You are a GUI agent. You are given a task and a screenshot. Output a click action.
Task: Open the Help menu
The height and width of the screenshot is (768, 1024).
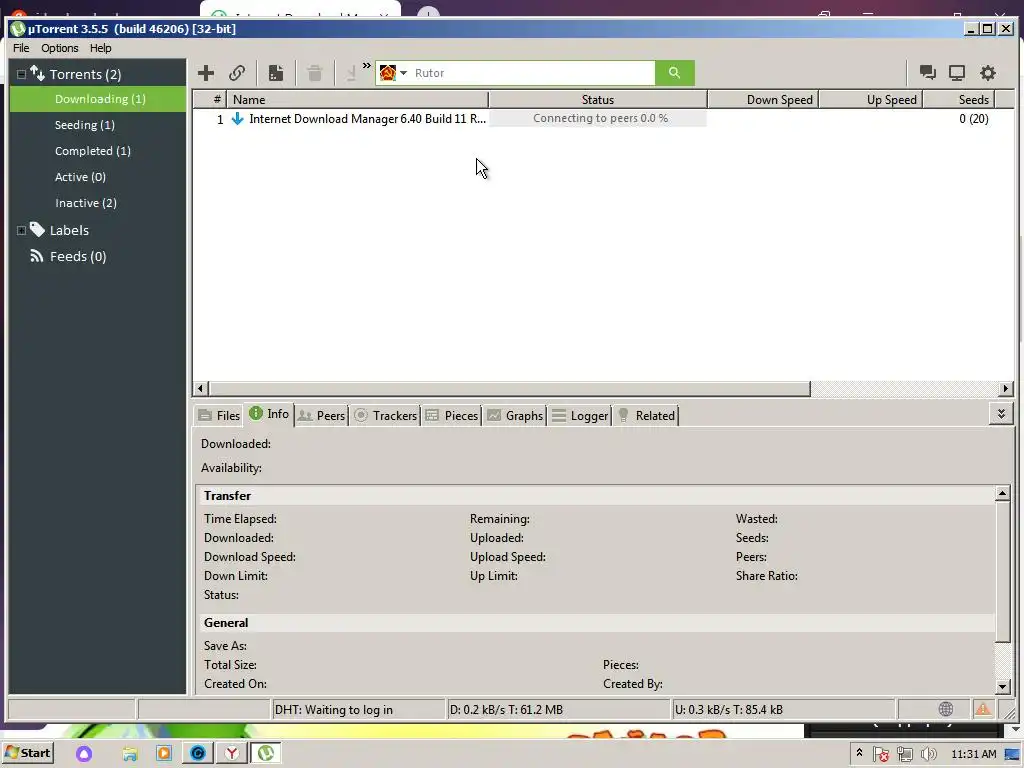pos(101,48)
